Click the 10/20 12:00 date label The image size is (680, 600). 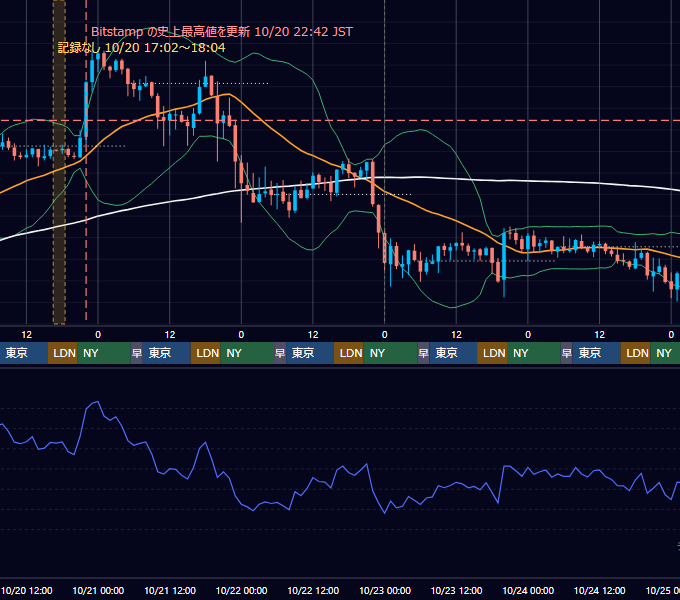[x=27, y=590]
